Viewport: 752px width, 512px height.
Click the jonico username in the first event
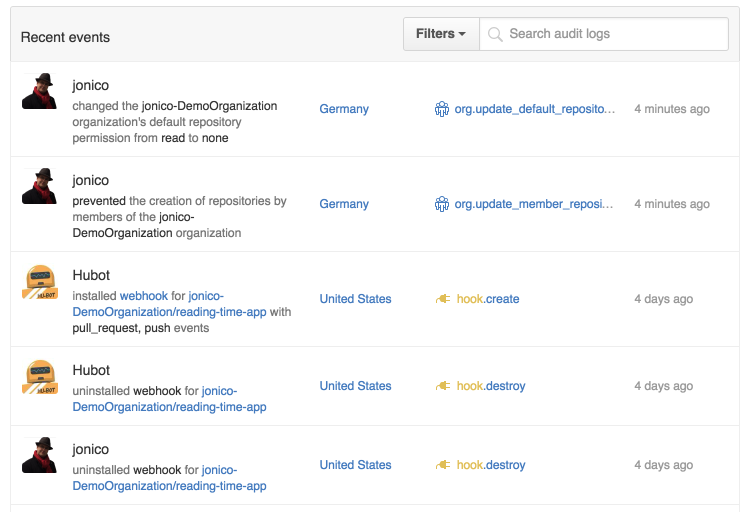(x=91, y=86)
